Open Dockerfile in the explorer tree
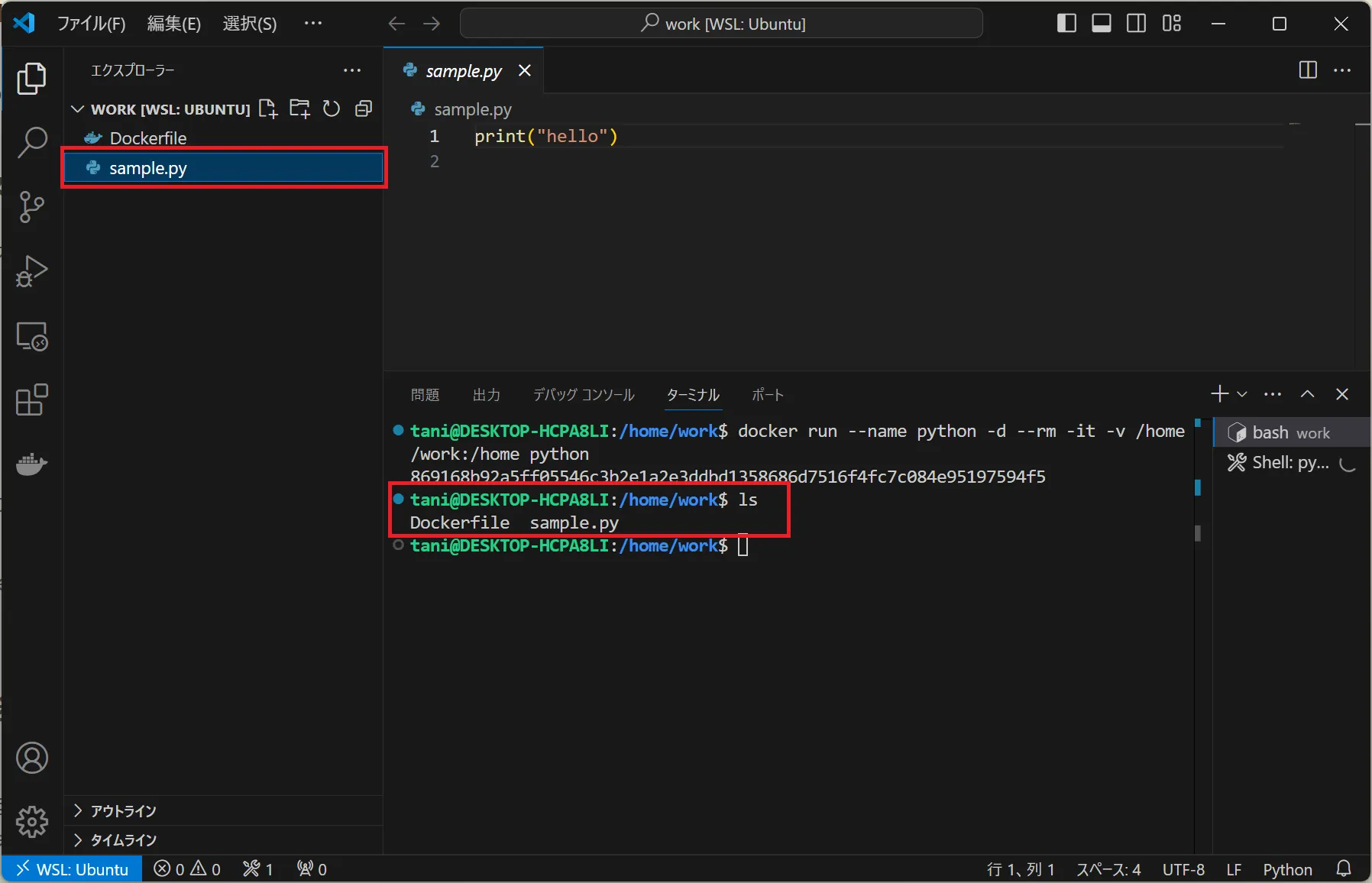Viewport: 1372px width, 883px height. coord(148,138)
